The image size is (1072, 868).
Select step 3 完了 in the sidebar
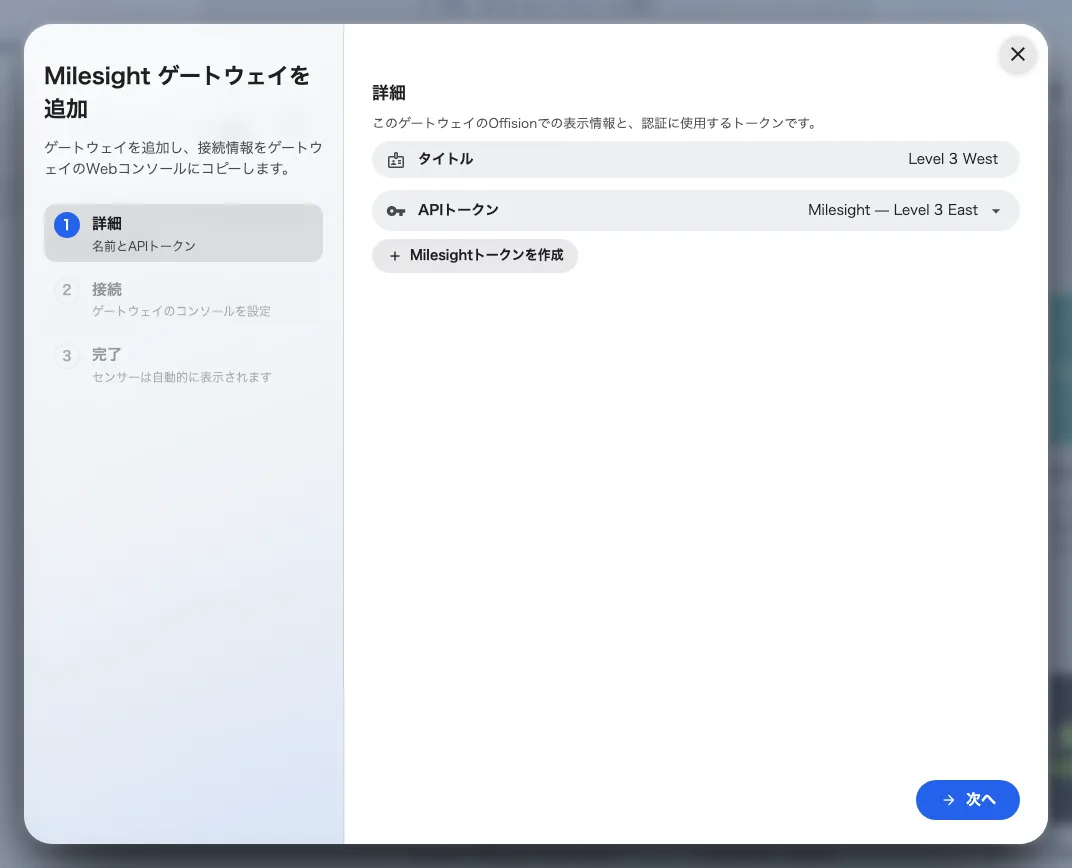pyautogui.click(x=183, y=364)
